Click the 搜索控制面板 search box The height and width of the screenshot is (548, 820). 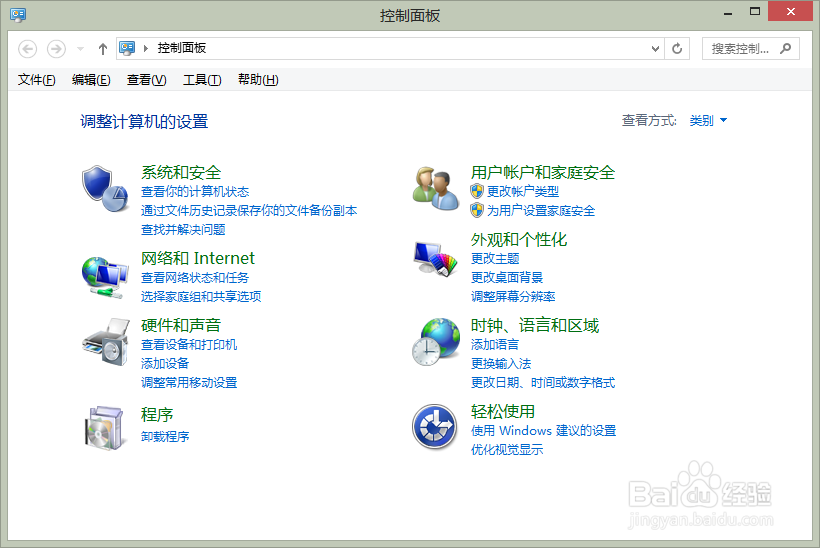click(x=750, y=49)
